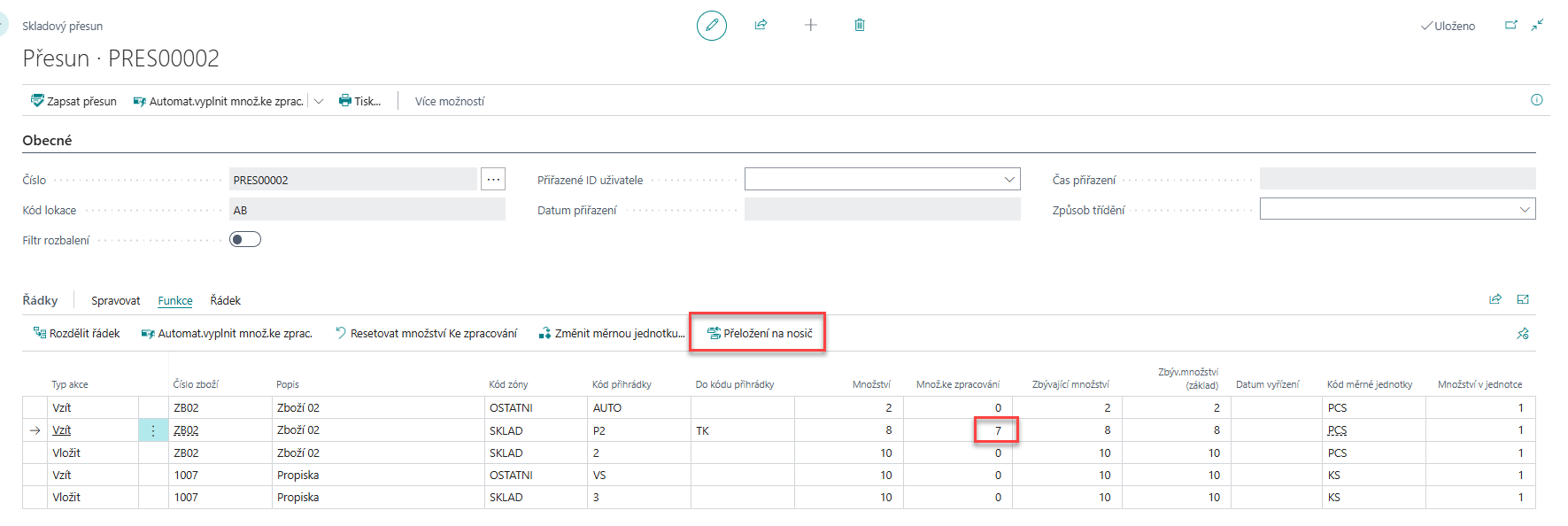Open row options menu for second line

153,430
